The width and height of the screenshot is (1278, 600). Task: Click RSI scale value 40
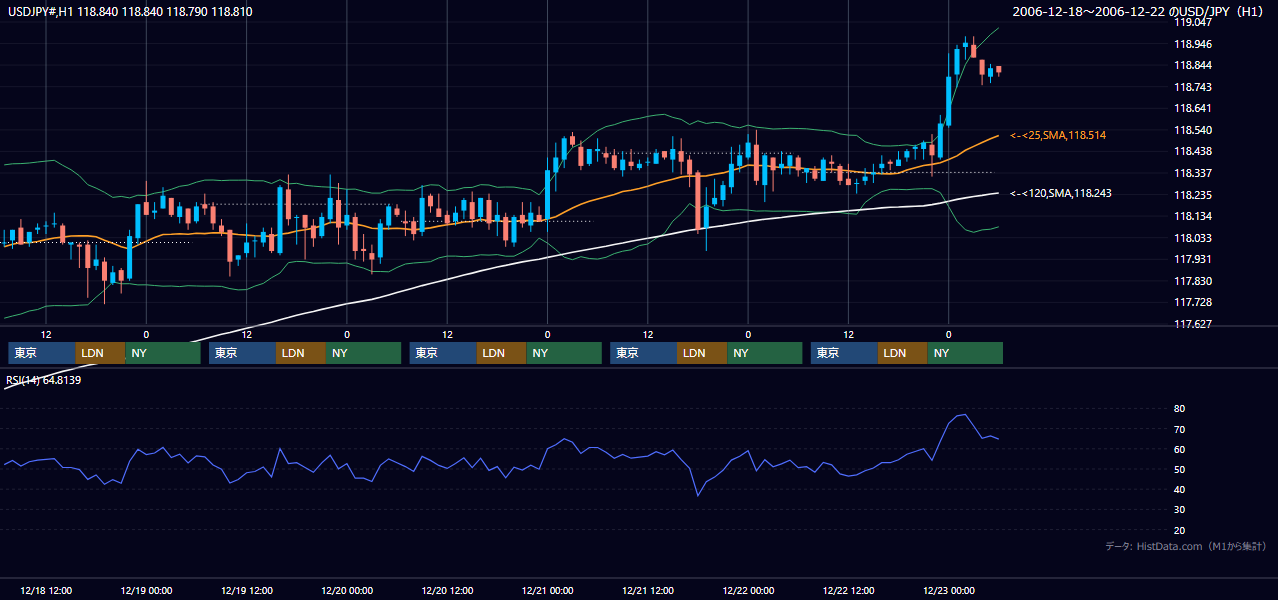(1180, 489)
